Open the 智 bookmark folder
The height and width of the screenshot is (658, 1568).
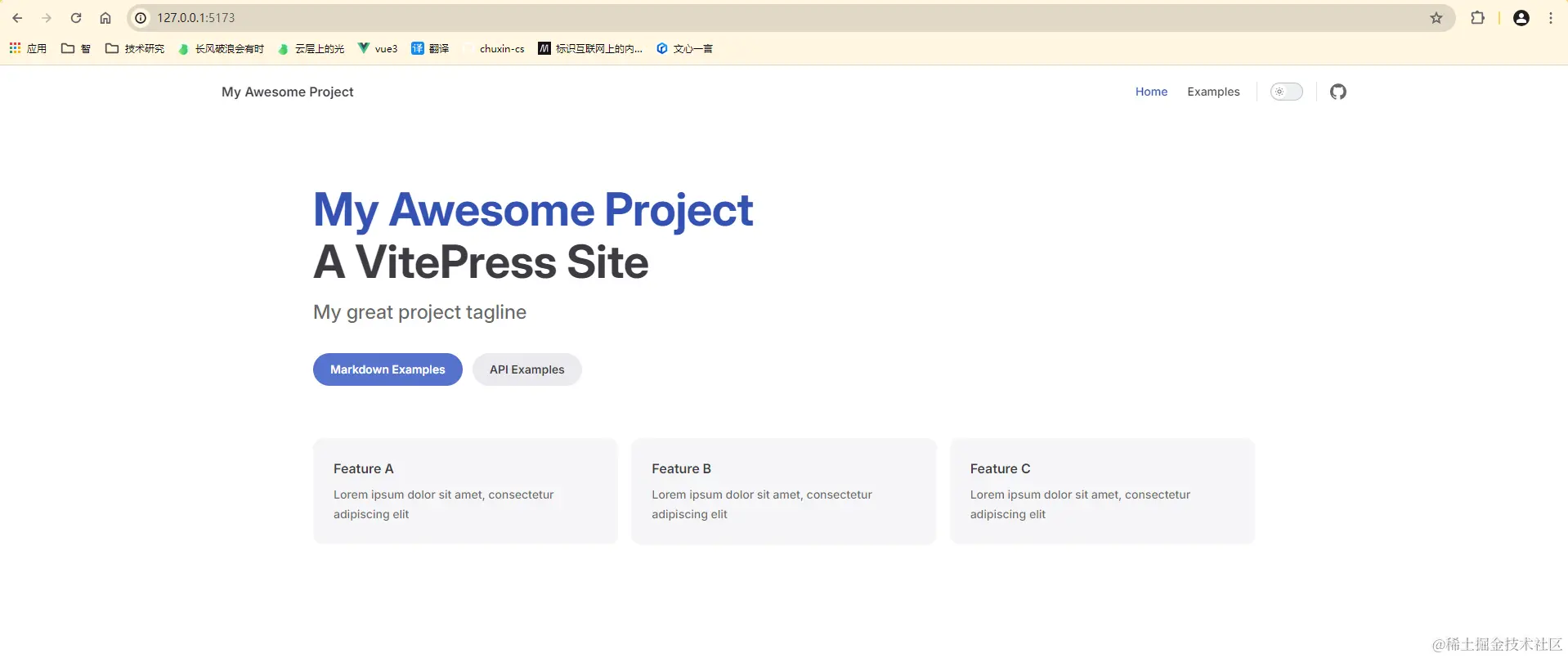tap(76, 49)
